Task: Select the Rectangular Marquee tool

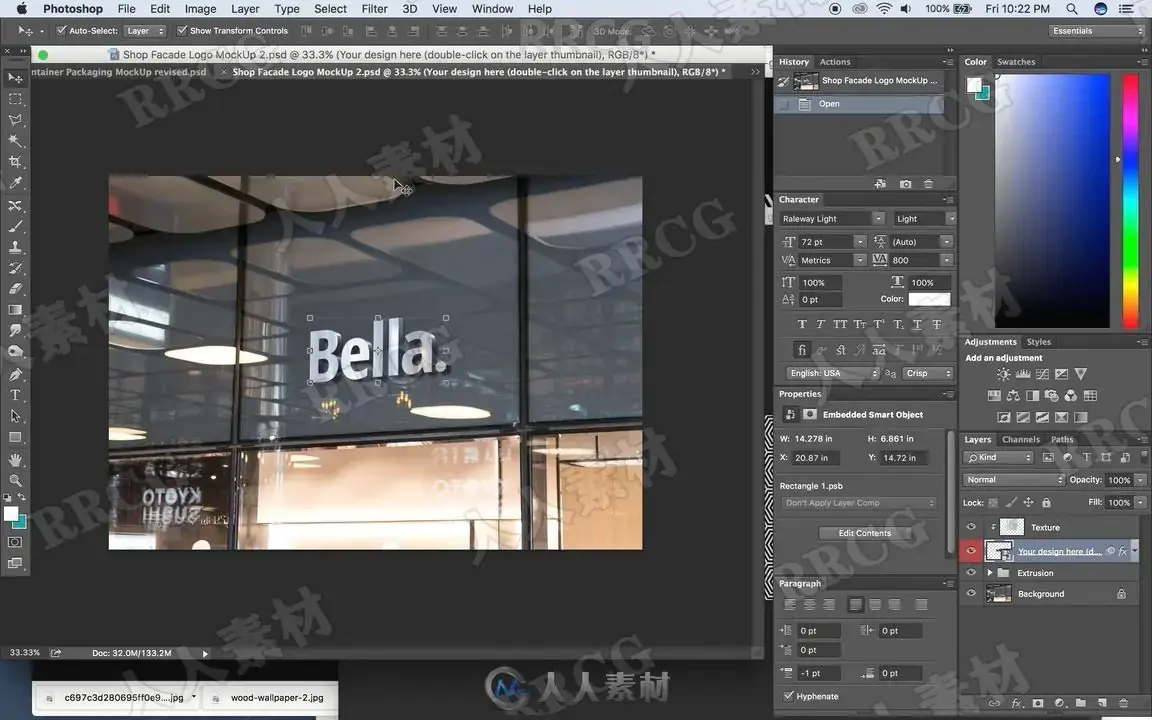Action: (15, 98)
